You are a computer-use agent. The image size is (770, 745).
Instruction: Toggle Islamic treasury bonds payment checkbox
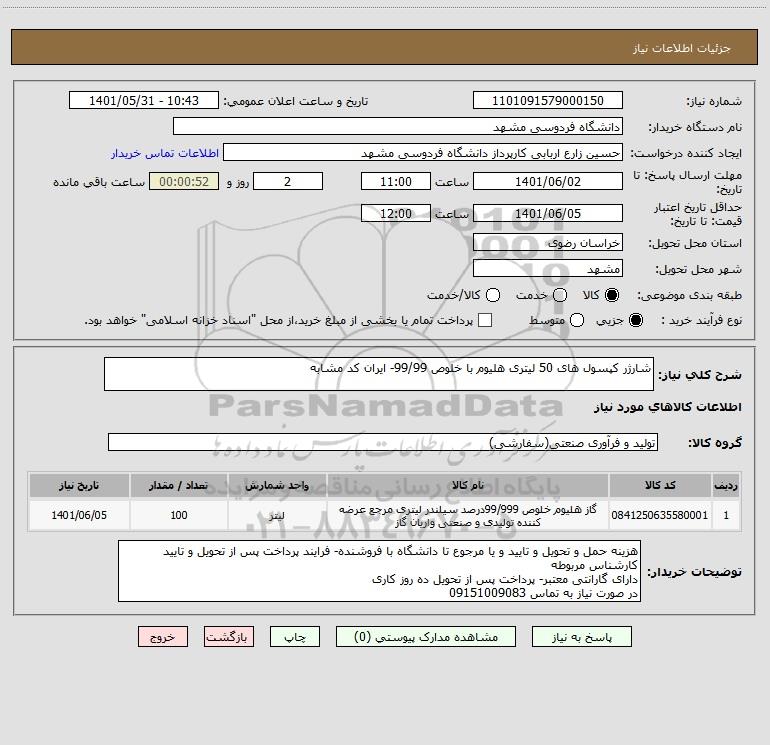point(485,320)
